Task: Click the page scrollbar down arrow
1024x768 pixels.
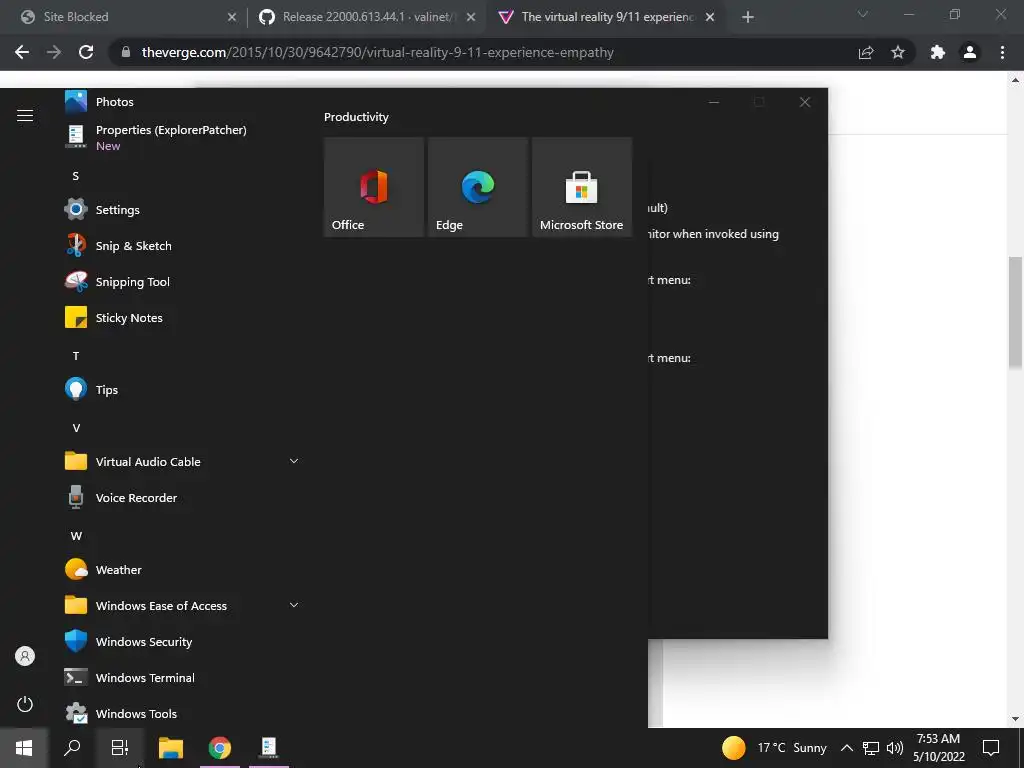Action: [x=1015, y=719]
